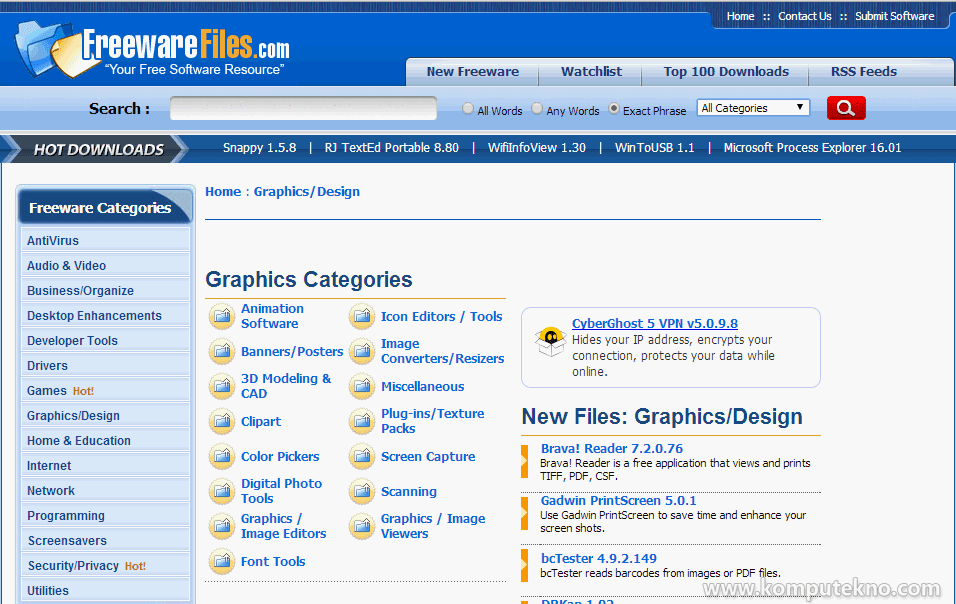Viewport: 956px width, 604px height.
Task: Select Desktop Enhancements category
Action: point(105,315)
